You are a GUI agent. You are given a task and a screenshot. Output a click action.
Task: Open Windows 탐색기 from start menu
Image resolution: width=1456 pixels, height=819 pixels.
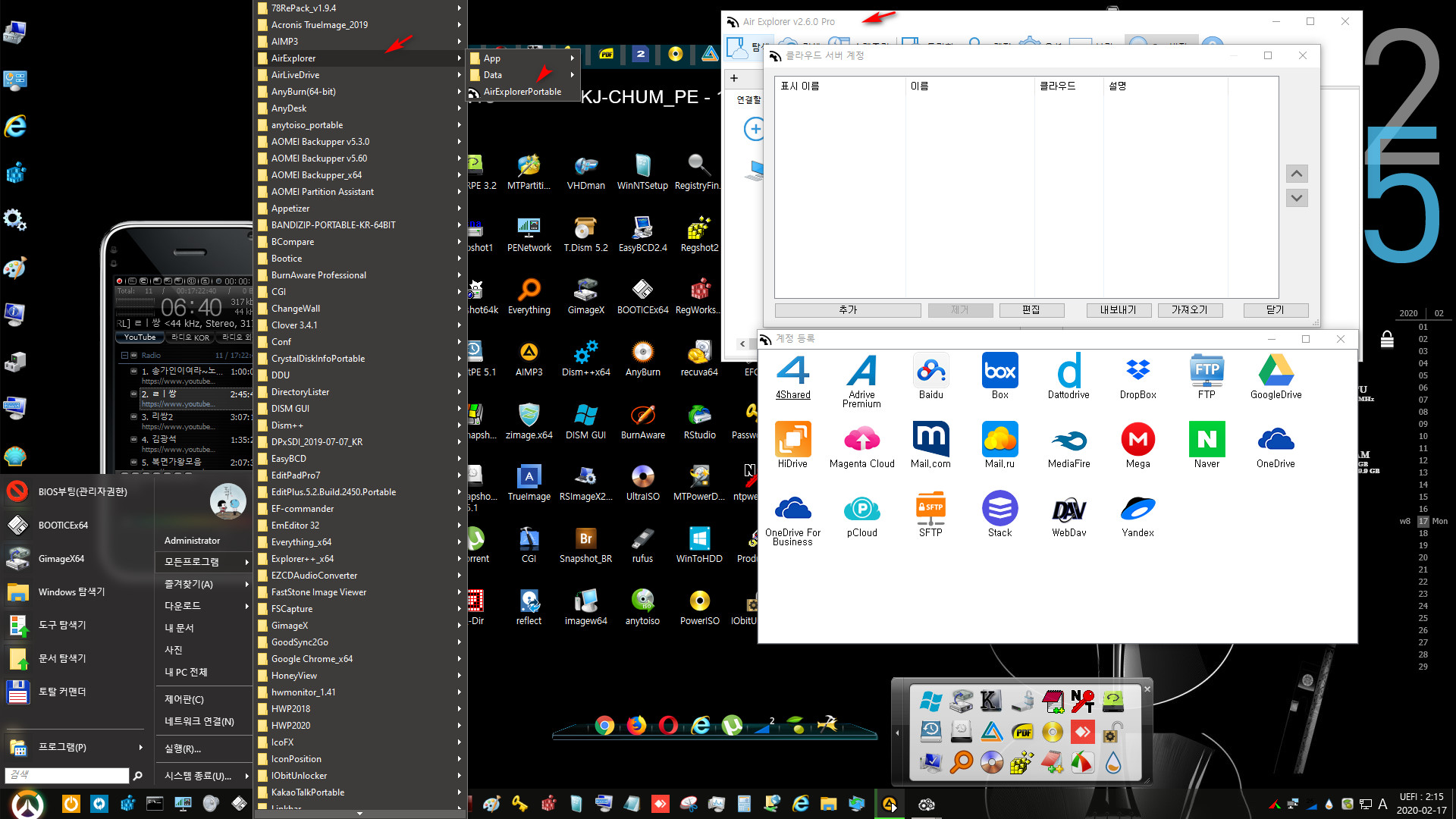76,591
